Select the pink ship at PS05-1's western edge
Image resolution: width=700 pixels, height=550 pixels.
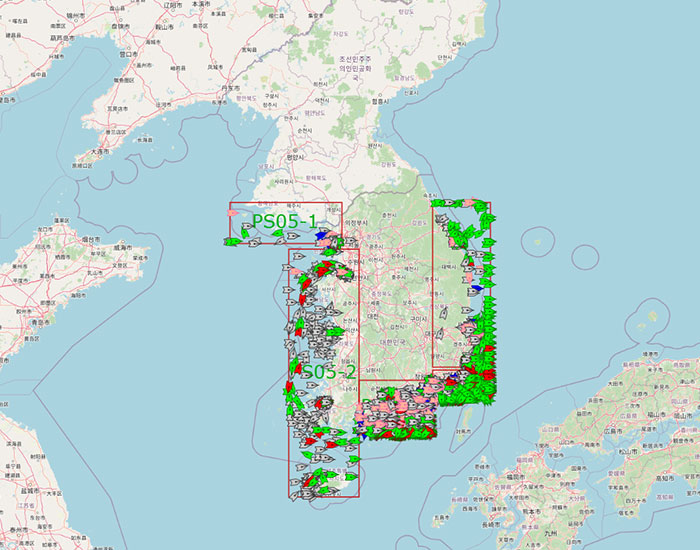pos(233,213)
